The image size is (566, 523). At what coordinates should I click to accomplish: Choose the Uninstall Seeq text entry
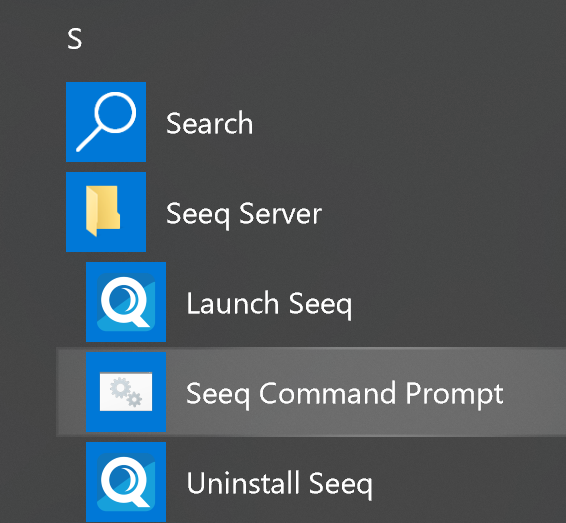(279, 484)
